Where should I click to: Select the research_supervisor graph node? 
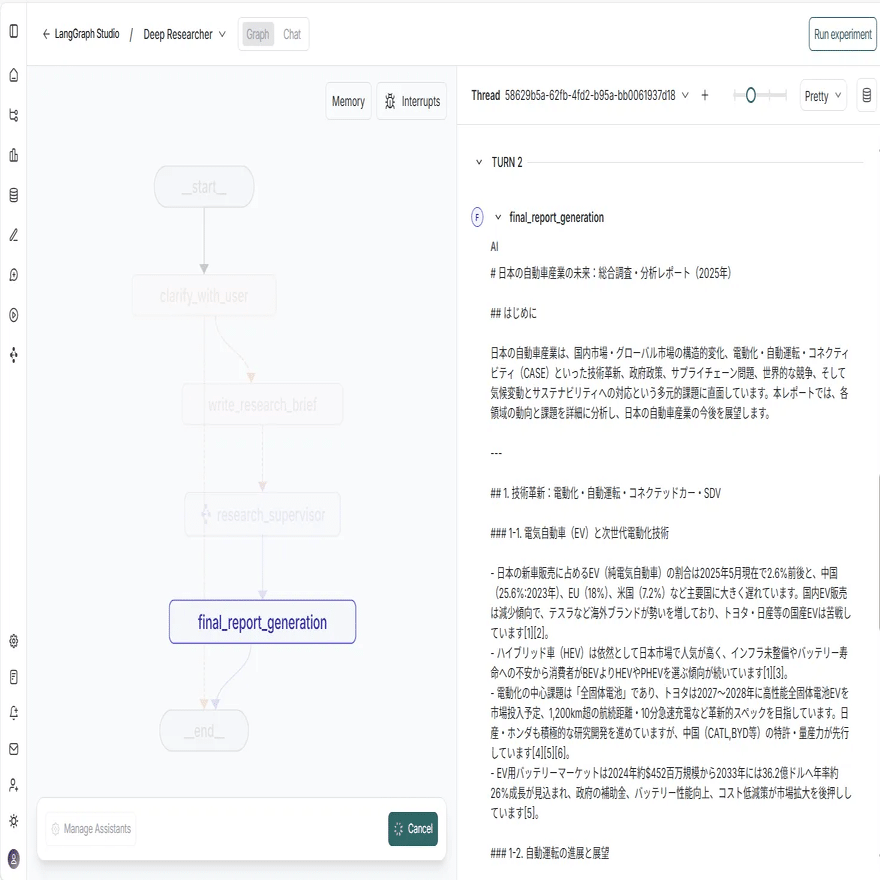262,514
